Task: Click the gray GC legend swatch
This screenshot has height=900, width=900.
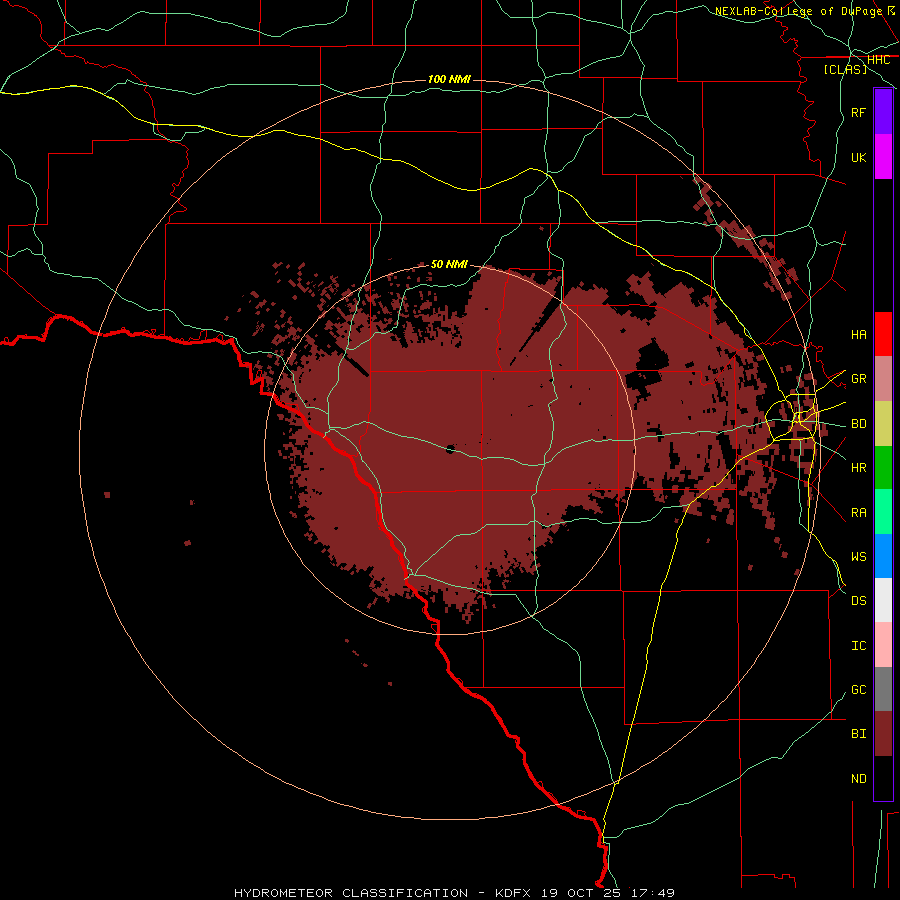Action: coord(883,689)
